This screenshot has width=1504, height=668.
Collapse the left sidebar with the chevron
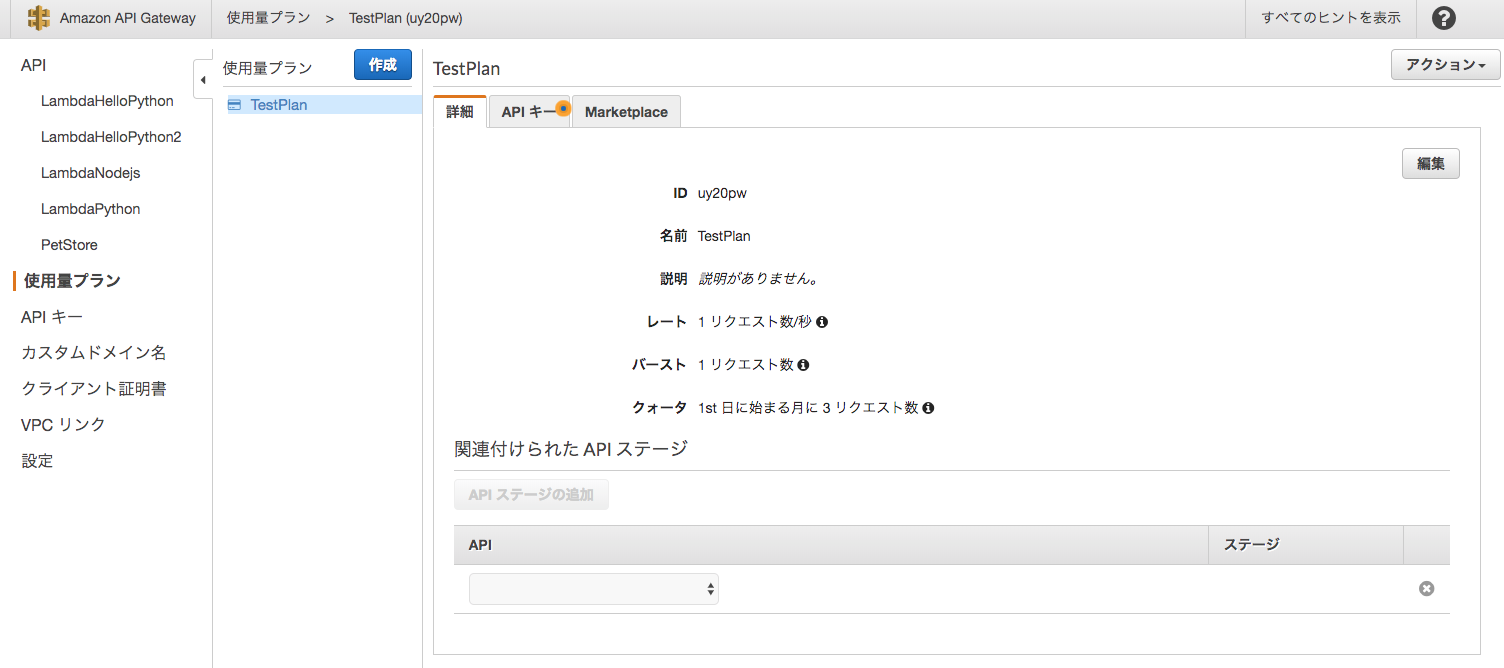click(x=203, y=79)
